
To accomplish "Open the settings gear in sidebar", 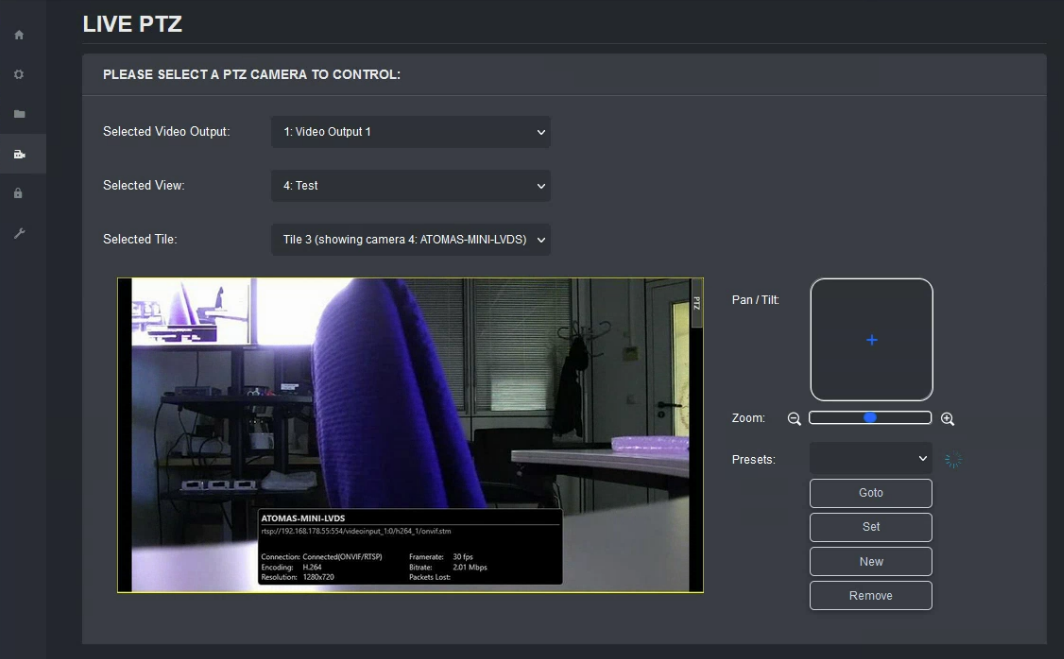I will 19,75.
